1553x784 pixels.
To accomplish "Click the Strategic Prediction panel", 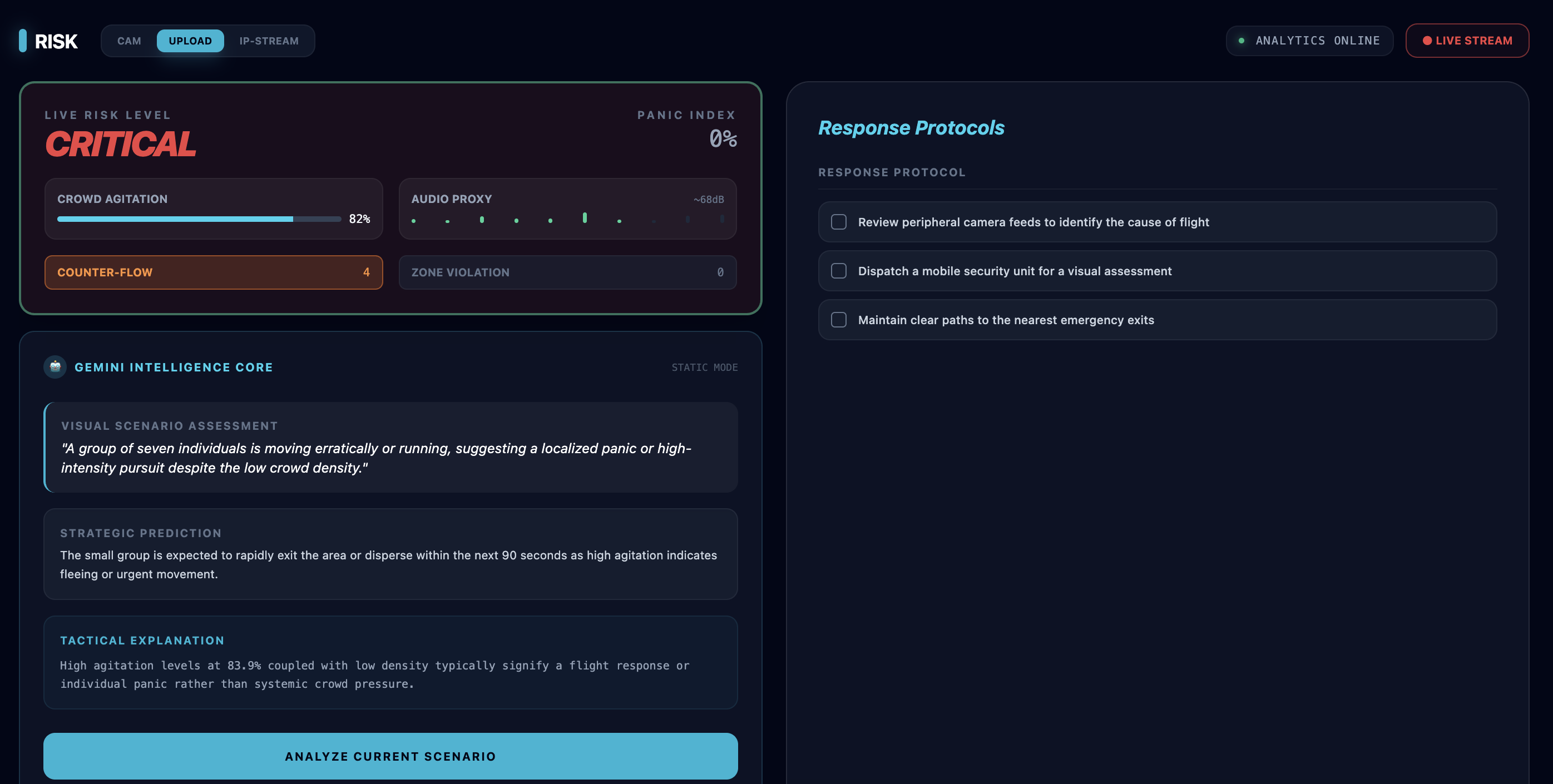I will click(x=390, y=554).
